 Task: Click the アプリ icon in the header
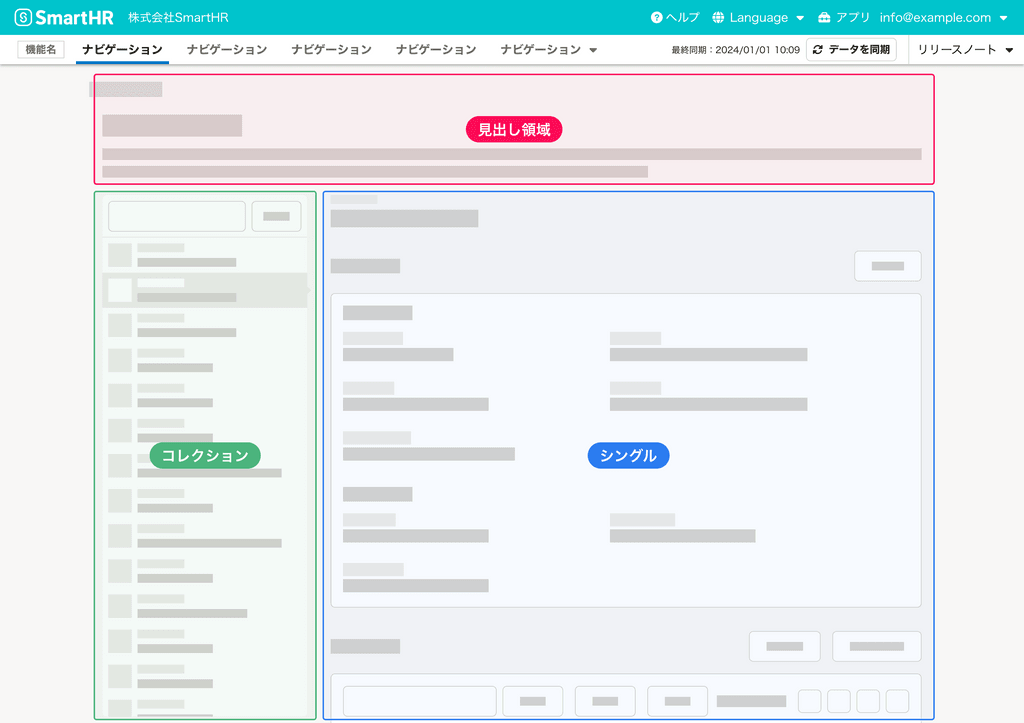tap(823, 17)
